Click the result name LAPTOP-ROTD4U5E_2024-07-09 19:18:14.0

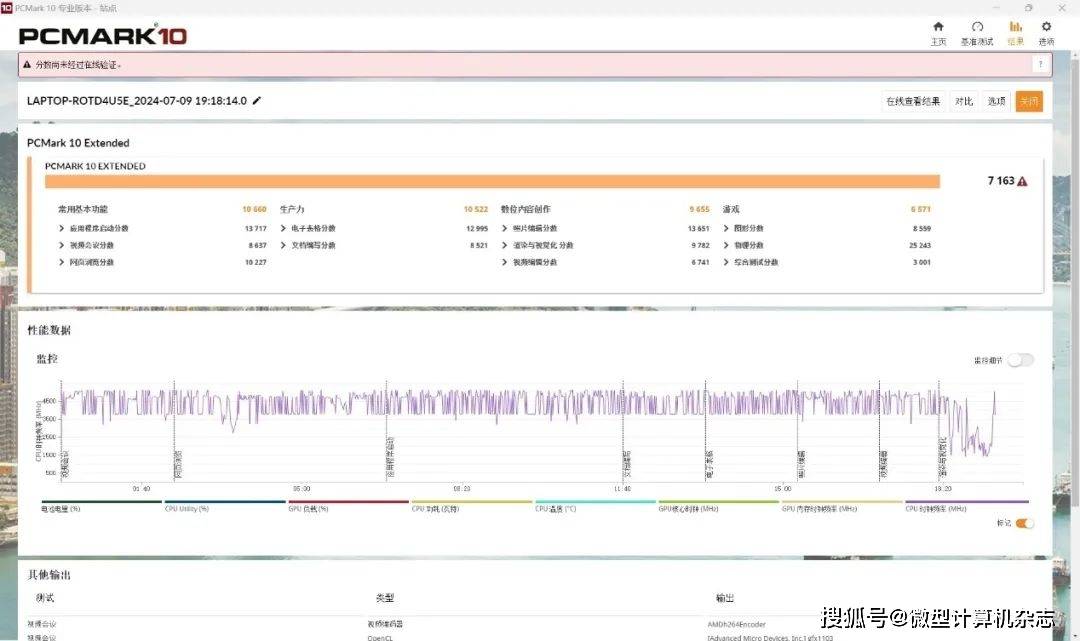click(136, 101)
